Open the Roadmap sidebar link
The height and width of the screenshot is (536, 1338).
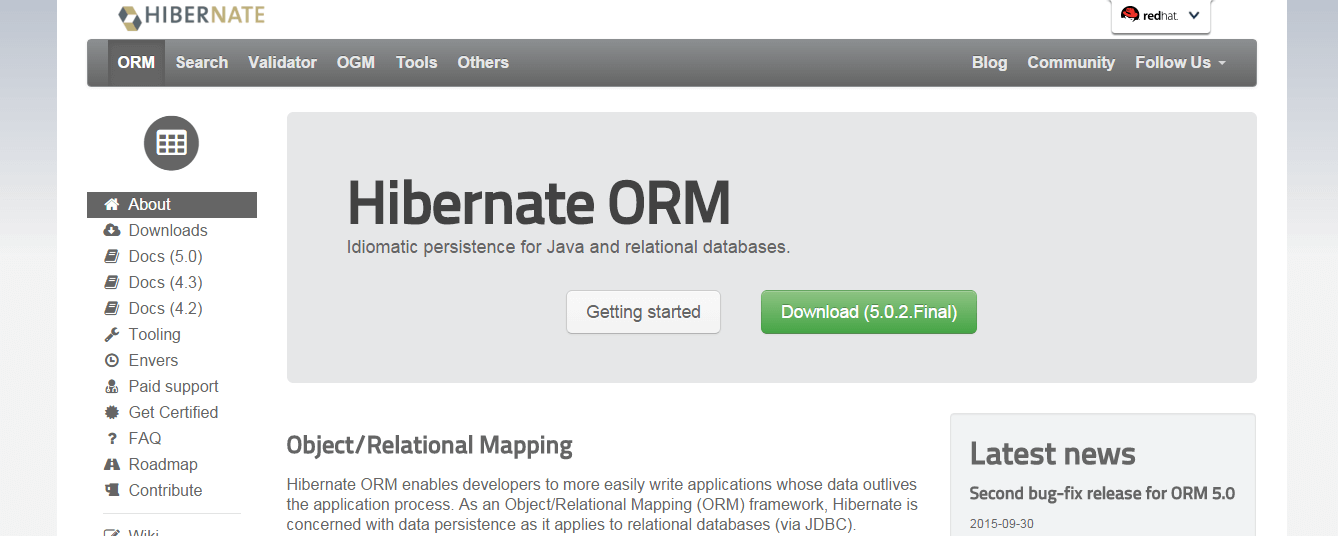pos(163,464)
